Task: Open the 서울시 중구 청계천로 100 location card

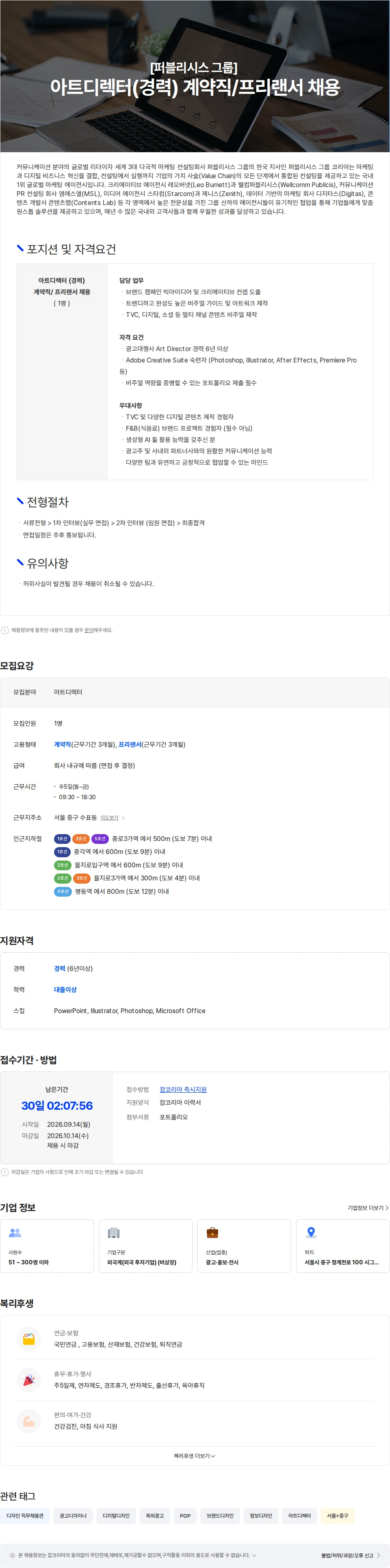Action: 343,1245
